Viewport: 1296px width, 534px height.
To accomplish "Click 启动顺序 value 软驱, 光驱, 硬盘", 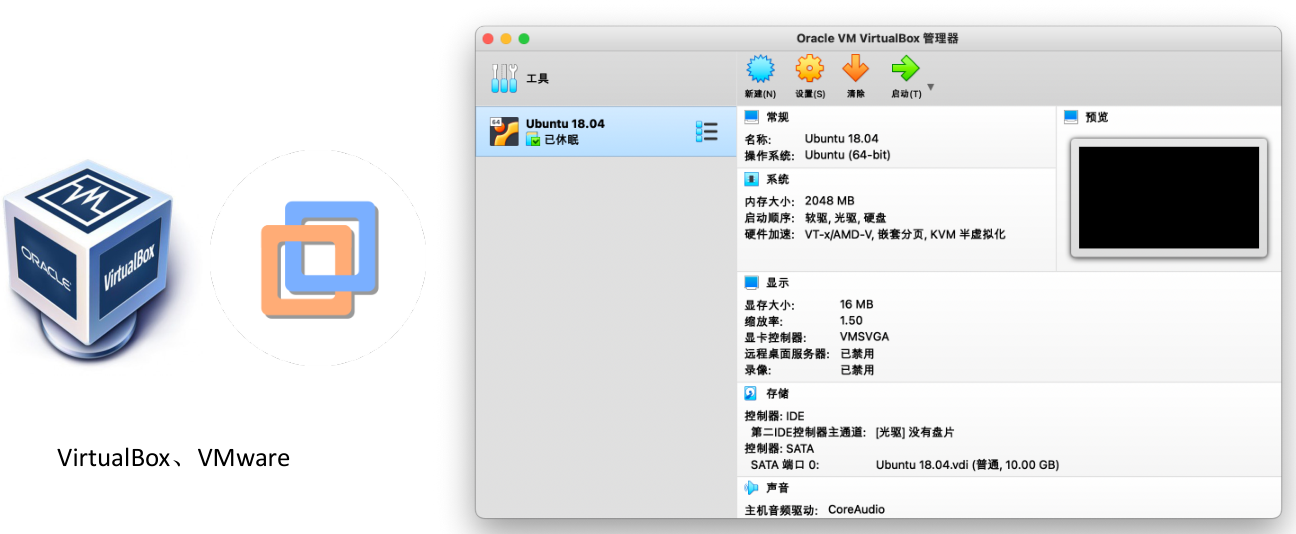I will (845, 218).
